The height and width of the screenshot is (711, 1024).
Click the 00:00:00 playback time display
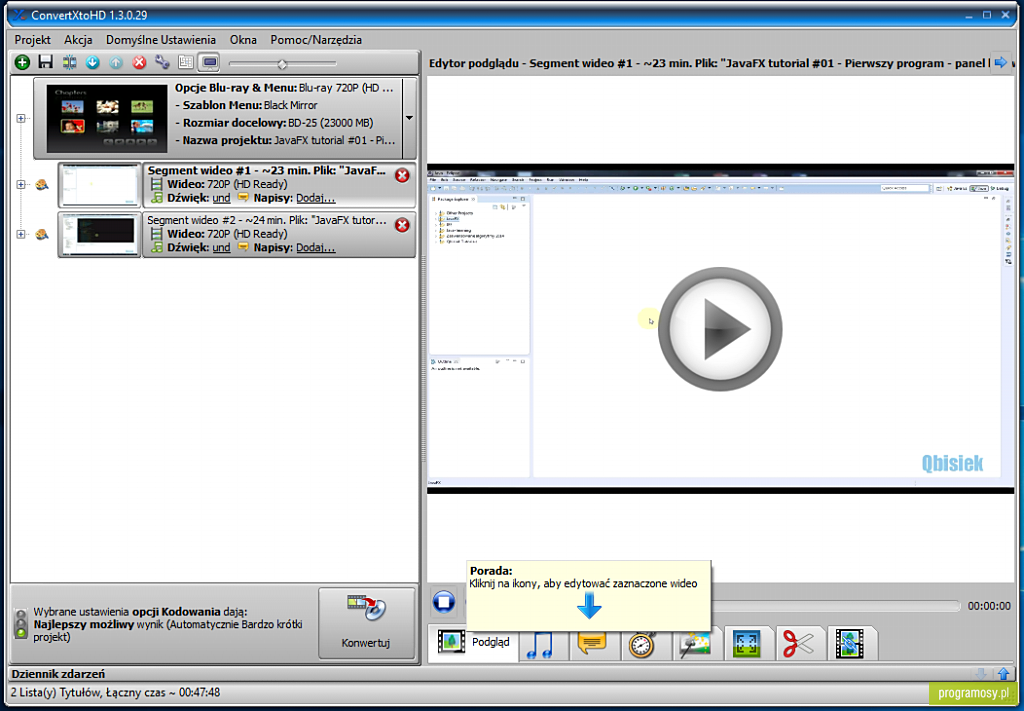[x=989, y=606]
